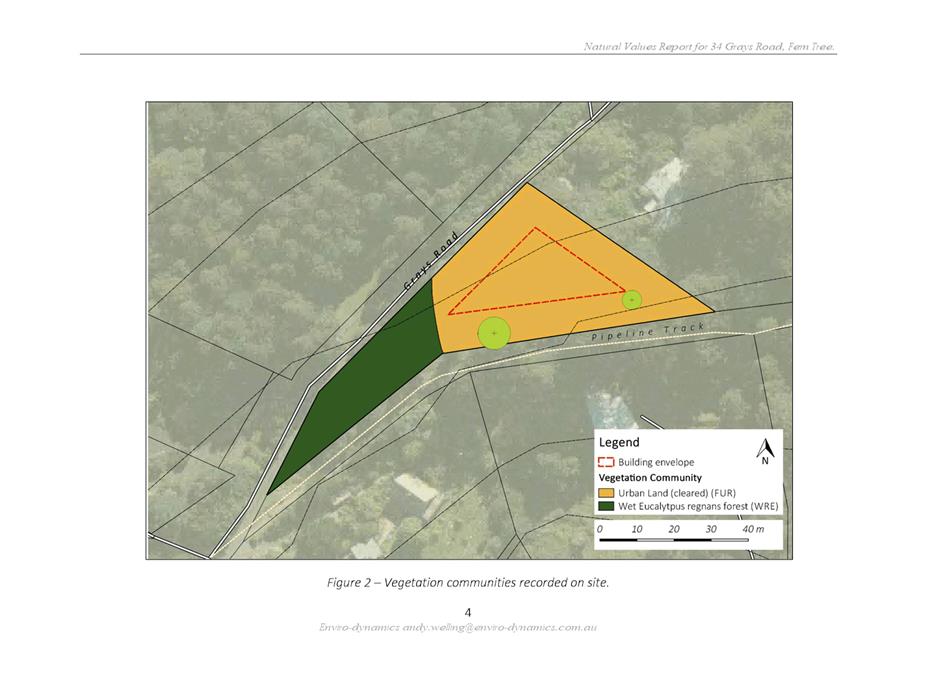951x673 pixels.
Task: Click the '0' scale bar label
Action: point(600,529)
